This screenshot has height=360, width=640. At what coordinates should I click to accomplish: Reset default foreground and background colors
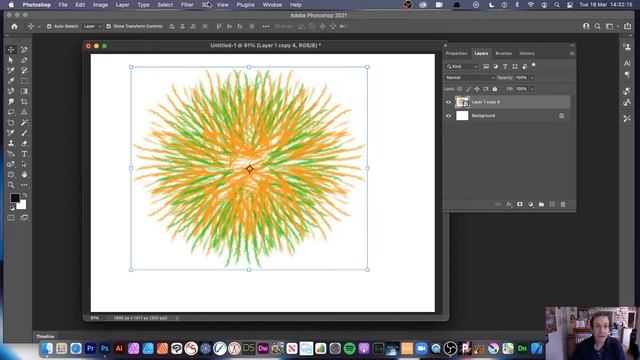pos(12,208)
